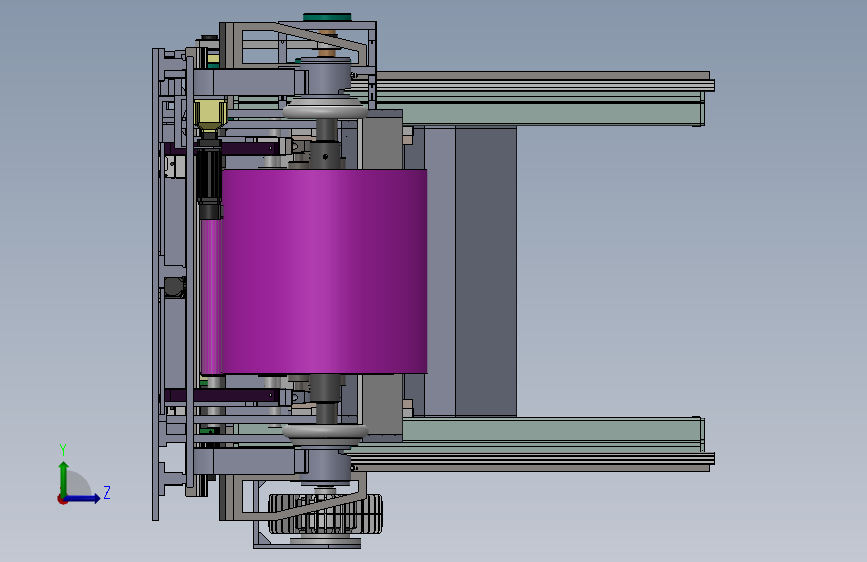Select the green cap at the model top
The height and width of the screenshot is (562, 867).
point(327,18)
